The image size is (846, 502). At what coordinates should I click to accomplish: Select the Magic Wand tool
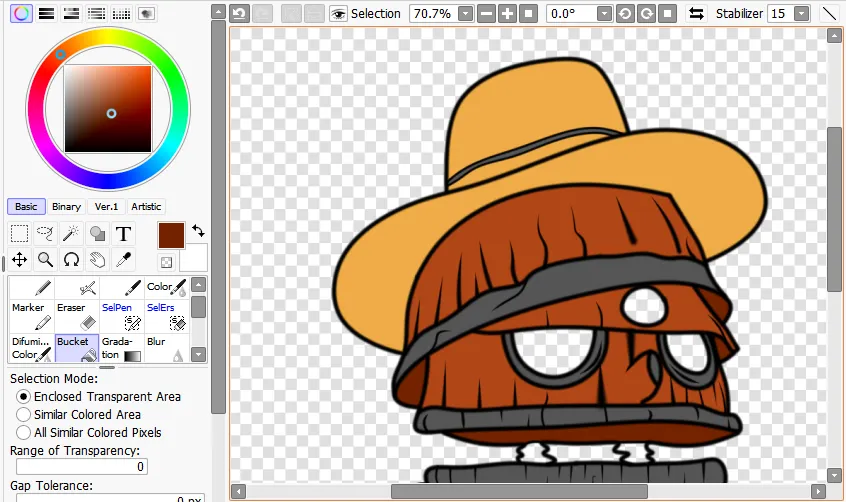click(x=71, y=234)
